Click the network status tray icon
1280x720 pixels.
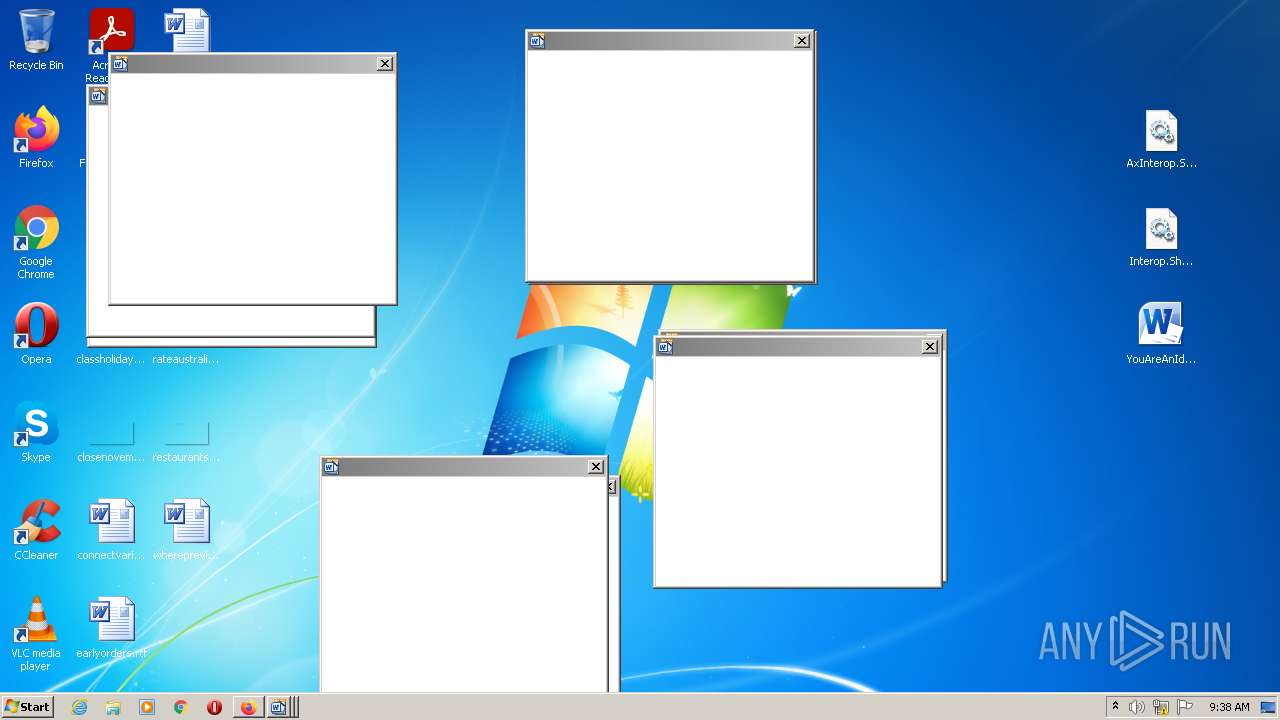click(x=1161, y=707)
